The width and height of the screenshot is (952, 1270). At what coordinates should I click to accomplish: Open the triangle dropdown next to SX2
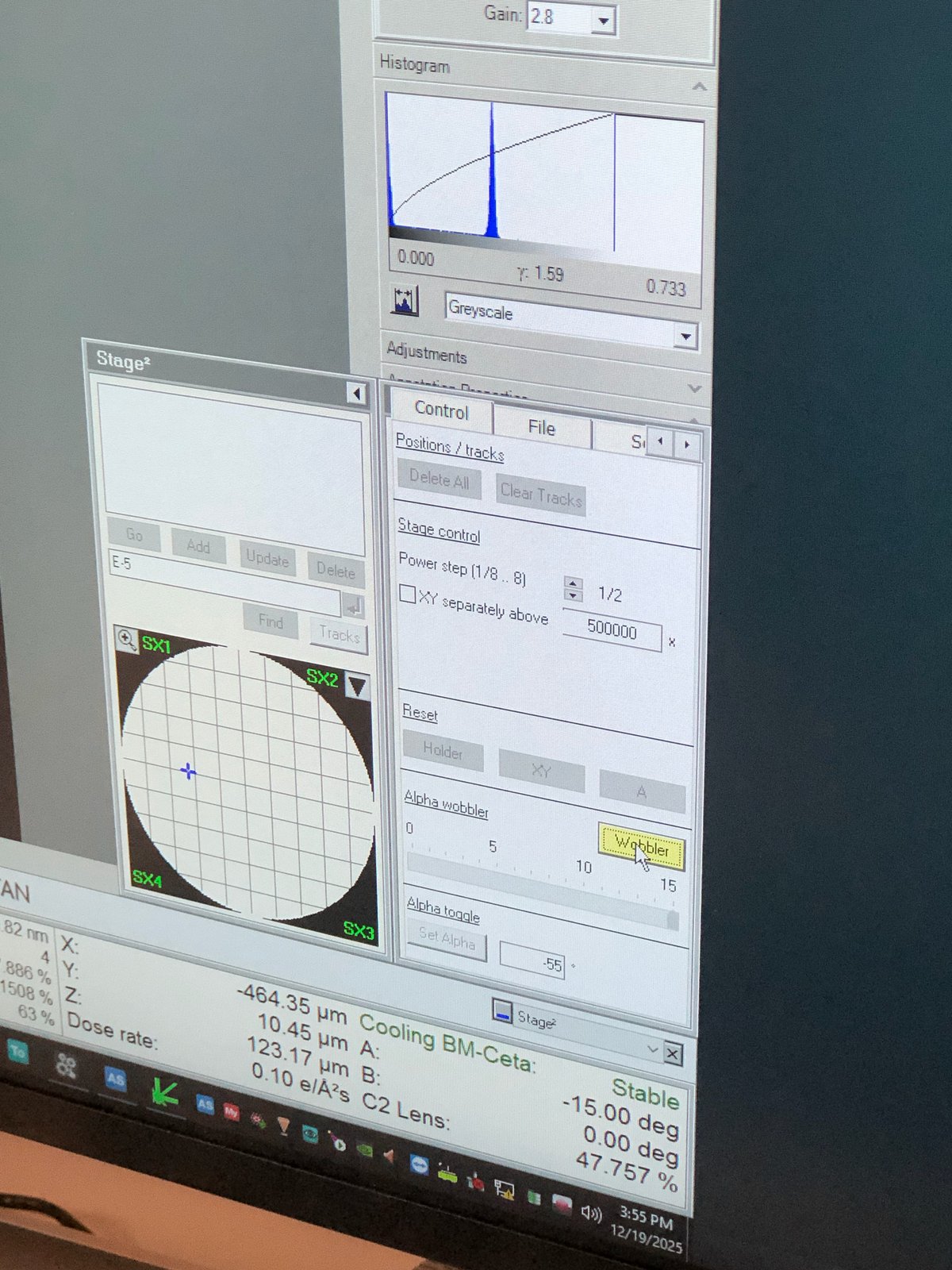pyautogui.click(x=357, y=687)
